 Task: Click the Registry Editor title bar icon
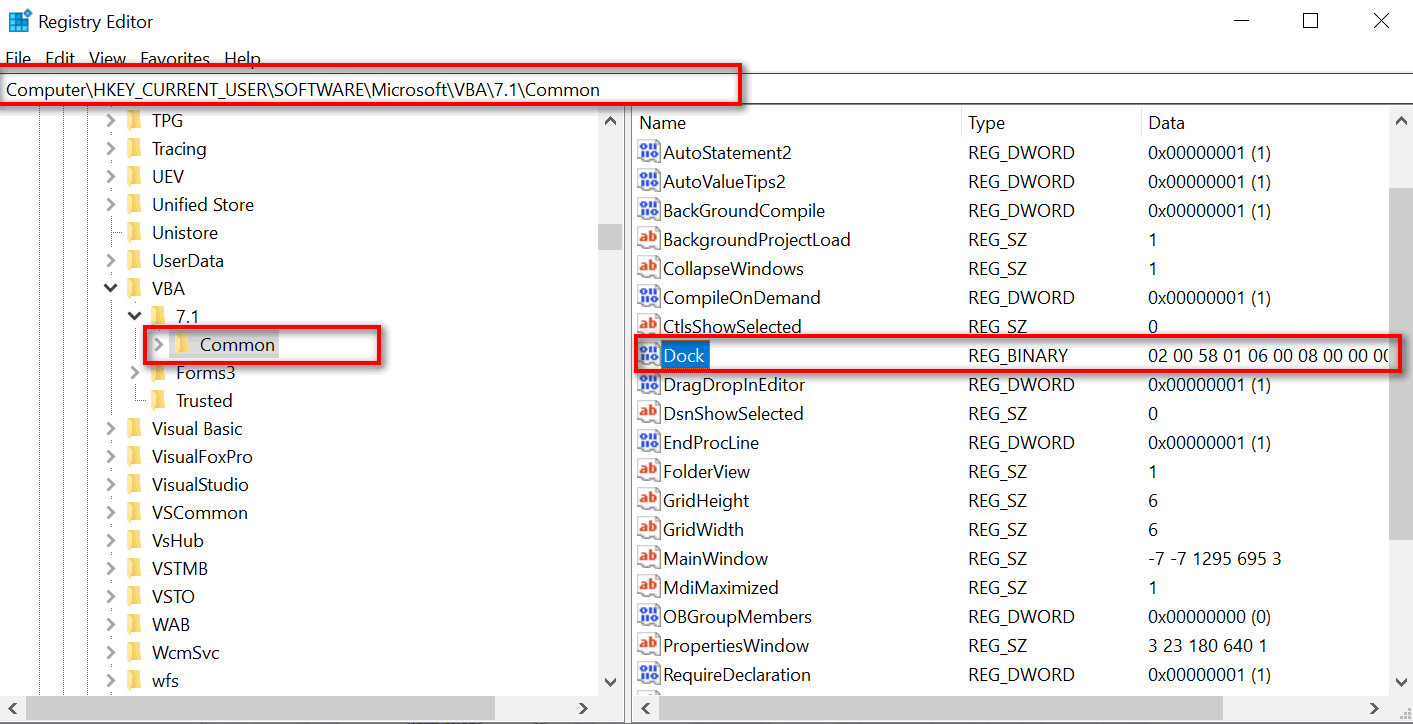19,21
